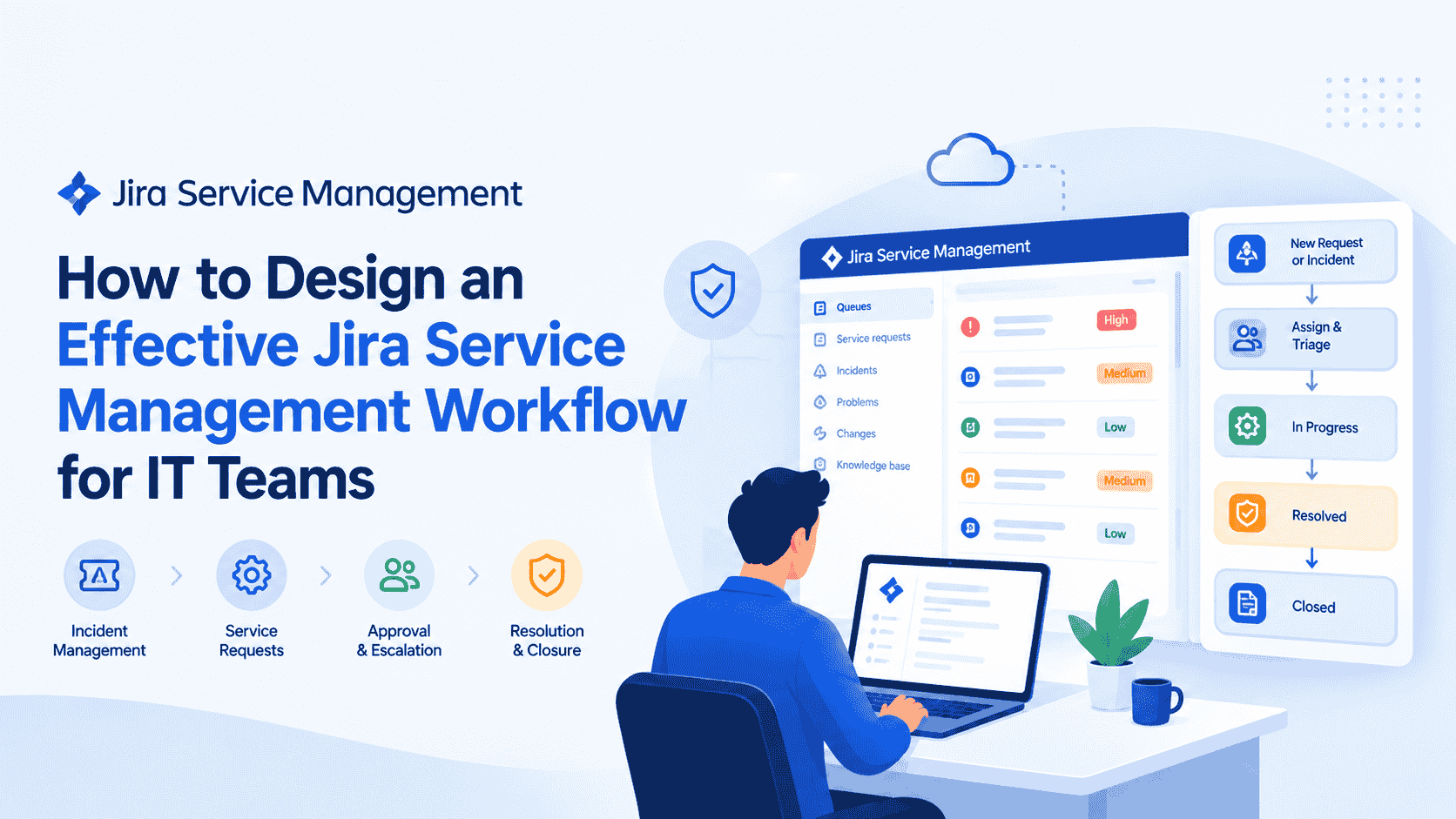Click the 'Management Workflow' heading line
The image size is (1456, 819).
(372, 412)
